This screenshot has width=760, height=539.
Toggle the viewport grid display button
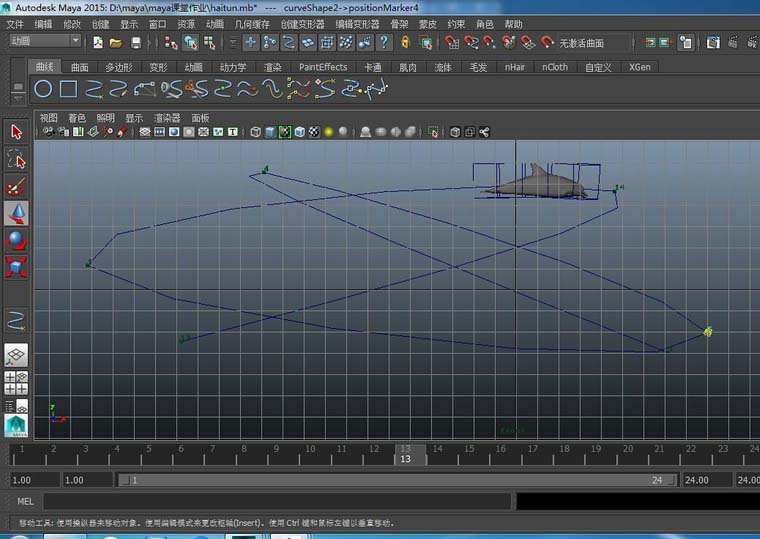(146, 132)
